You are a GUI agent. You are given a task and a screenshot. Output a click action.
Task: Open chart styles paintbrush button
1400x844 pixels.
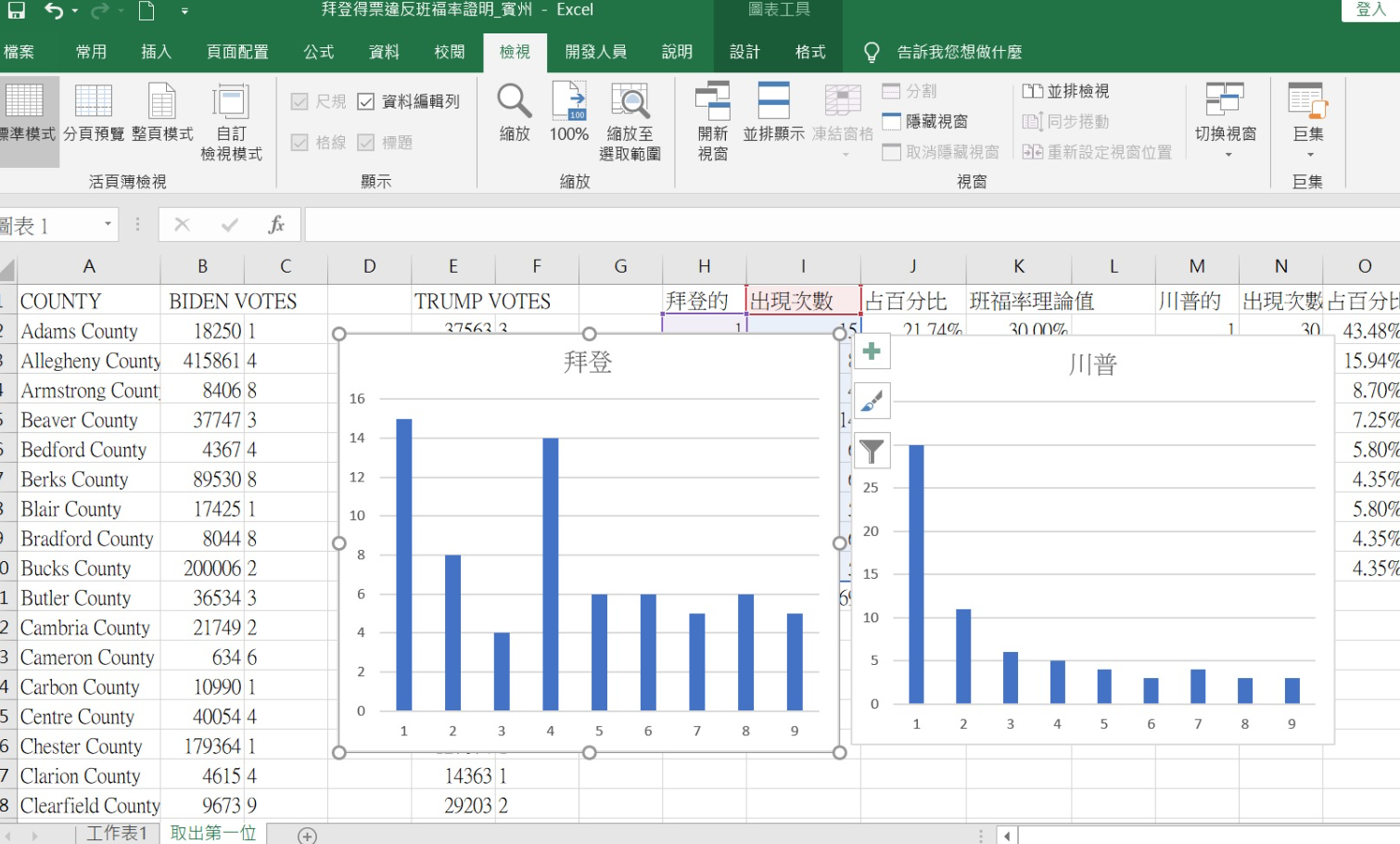click(872, 402)
